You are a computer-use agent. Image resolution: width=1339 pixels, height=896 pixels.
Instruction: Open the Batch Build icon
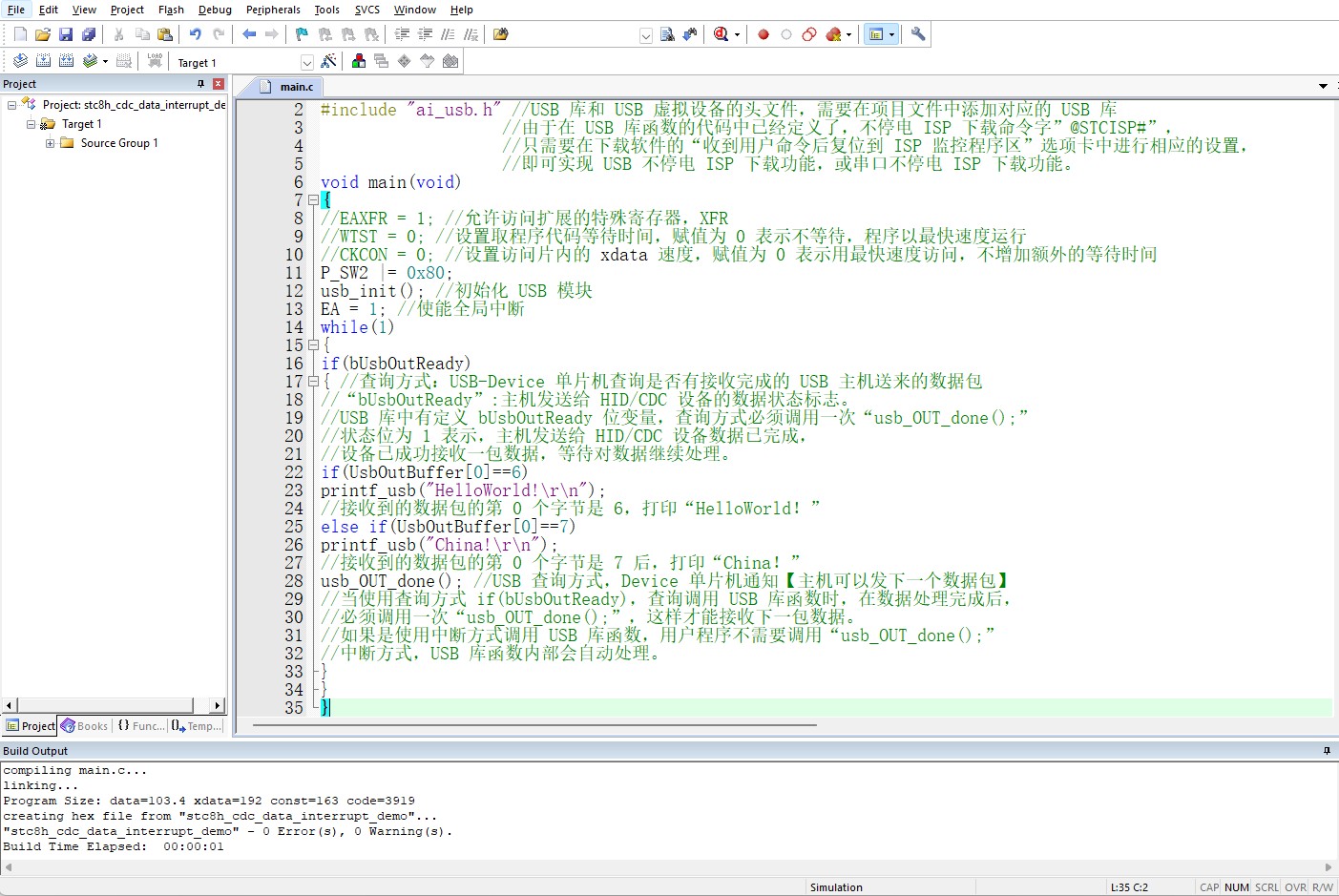tap(89, 61)
